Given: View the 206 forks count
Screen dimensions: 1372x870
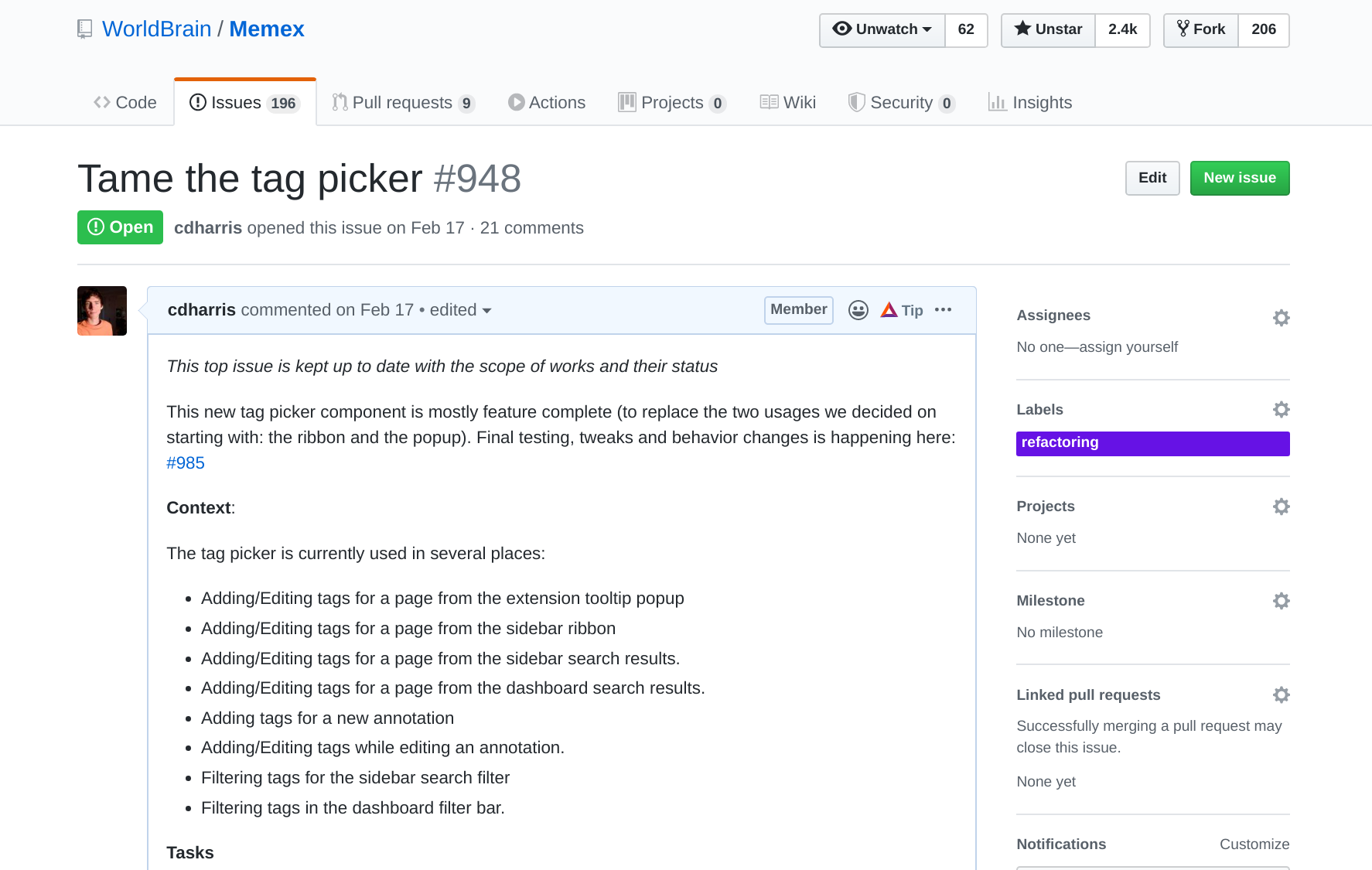Looking at the screenshot, I should tap(1264, 30).
